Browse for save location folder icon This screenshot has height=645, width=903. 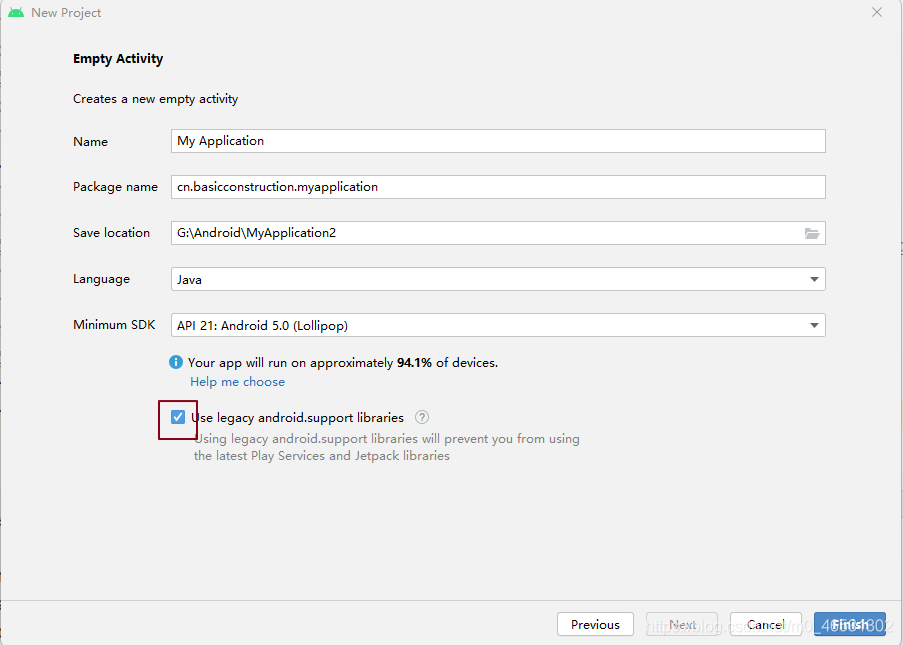coord(811,233)
